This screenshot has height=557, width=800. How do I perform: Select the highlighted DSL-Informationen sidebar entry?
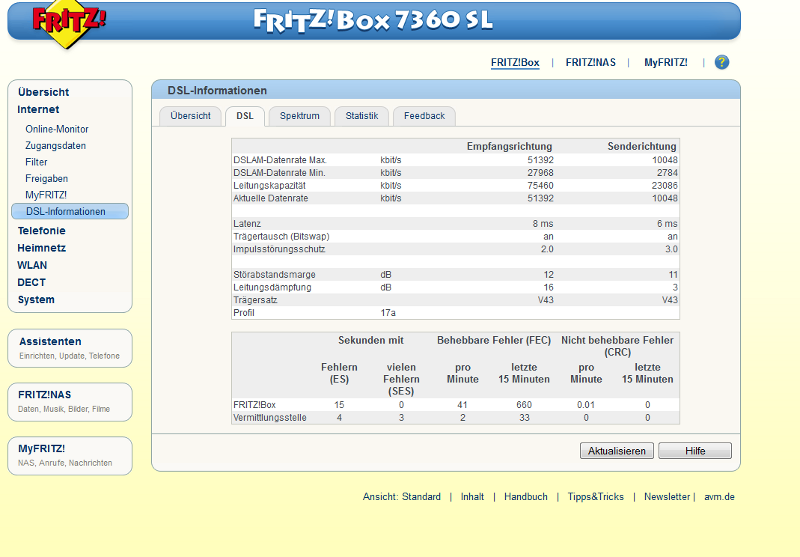(x=70, y=211)
